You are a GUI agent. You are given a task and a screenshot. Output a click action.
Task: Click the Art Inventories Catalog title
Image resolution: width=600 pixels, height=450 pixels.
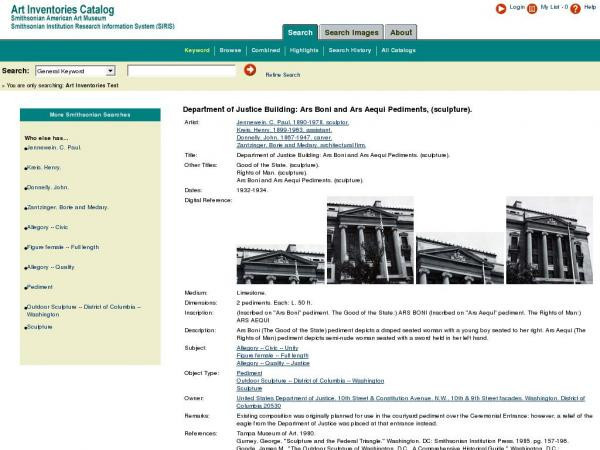pos(63,10)
